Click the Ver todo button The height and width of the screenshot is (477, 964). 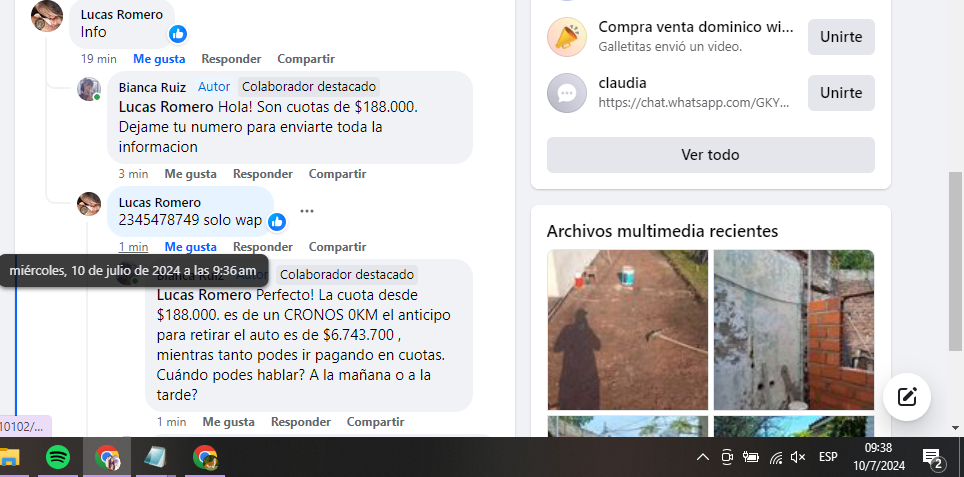point(710,155)
